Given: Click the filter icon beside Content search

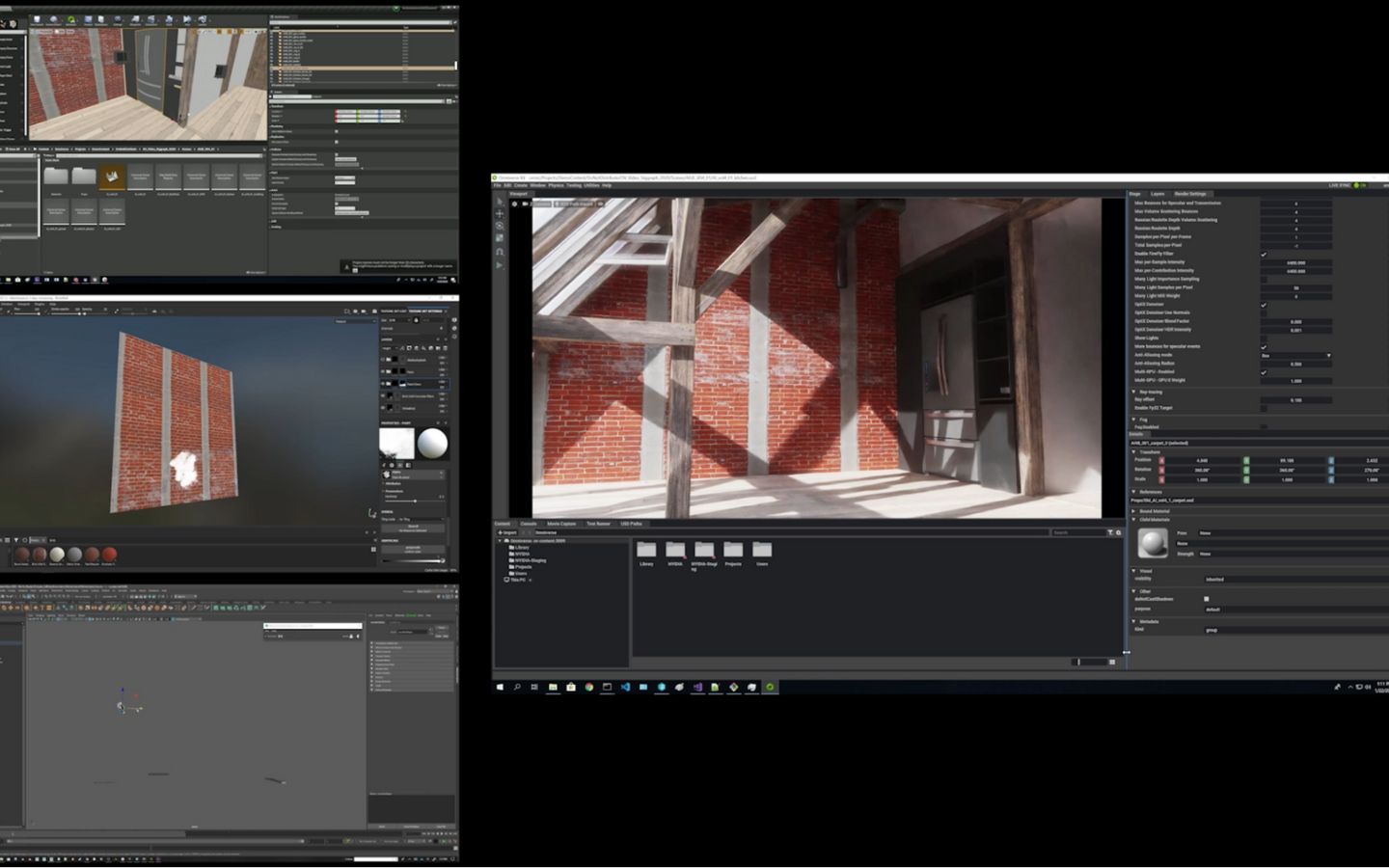Looking at the screenshot, I should (x=1110, y=532).
